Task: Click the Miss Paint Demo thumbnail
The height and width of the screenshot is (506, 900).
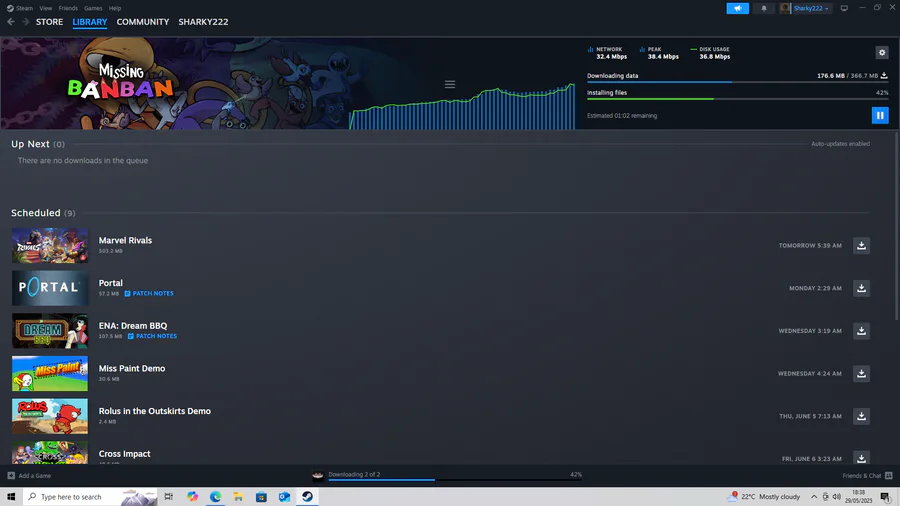Action: point(50,373)
